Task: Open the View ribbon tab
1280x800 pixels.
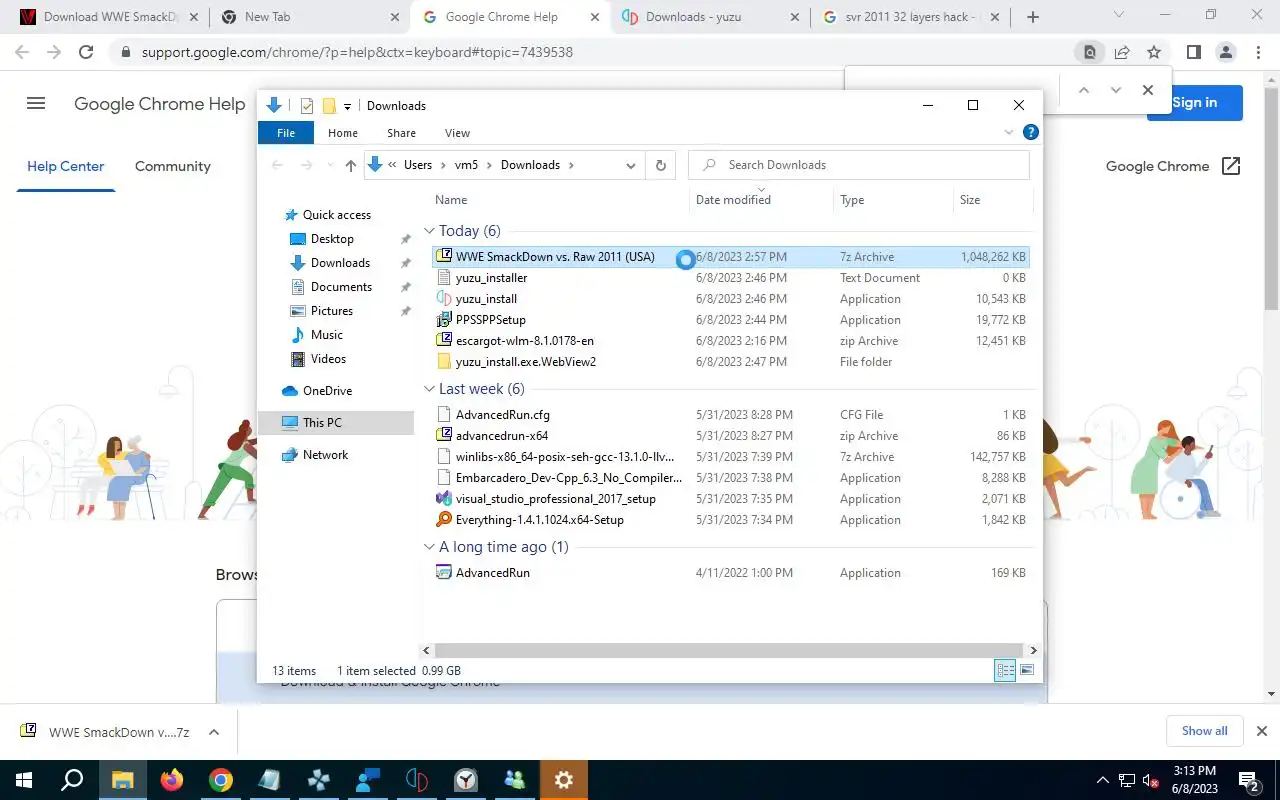Action: point(457,133)
